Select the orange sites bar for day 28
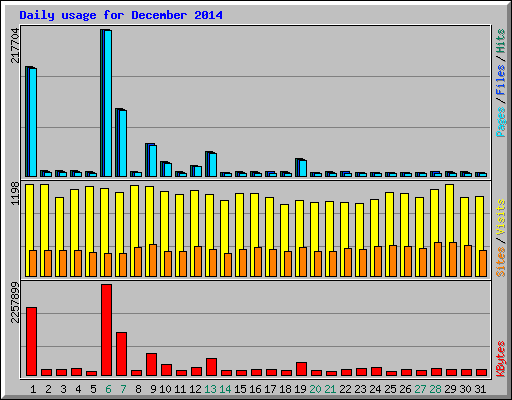512x400 pixels. pyautogui.click(x=438, y=259)
